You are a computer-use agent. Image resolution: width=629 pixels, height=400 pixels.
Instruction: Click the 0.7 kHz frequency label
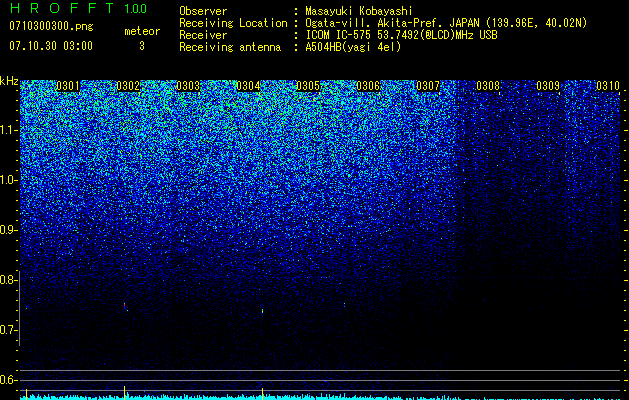point(8,330)
